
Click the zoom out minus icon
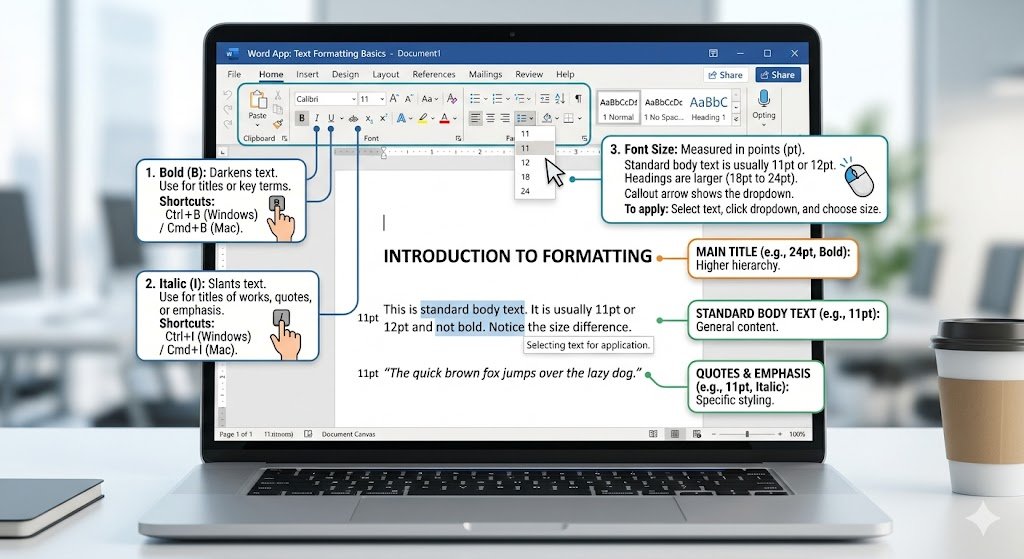pyautogui.click(x=713, y=434)
